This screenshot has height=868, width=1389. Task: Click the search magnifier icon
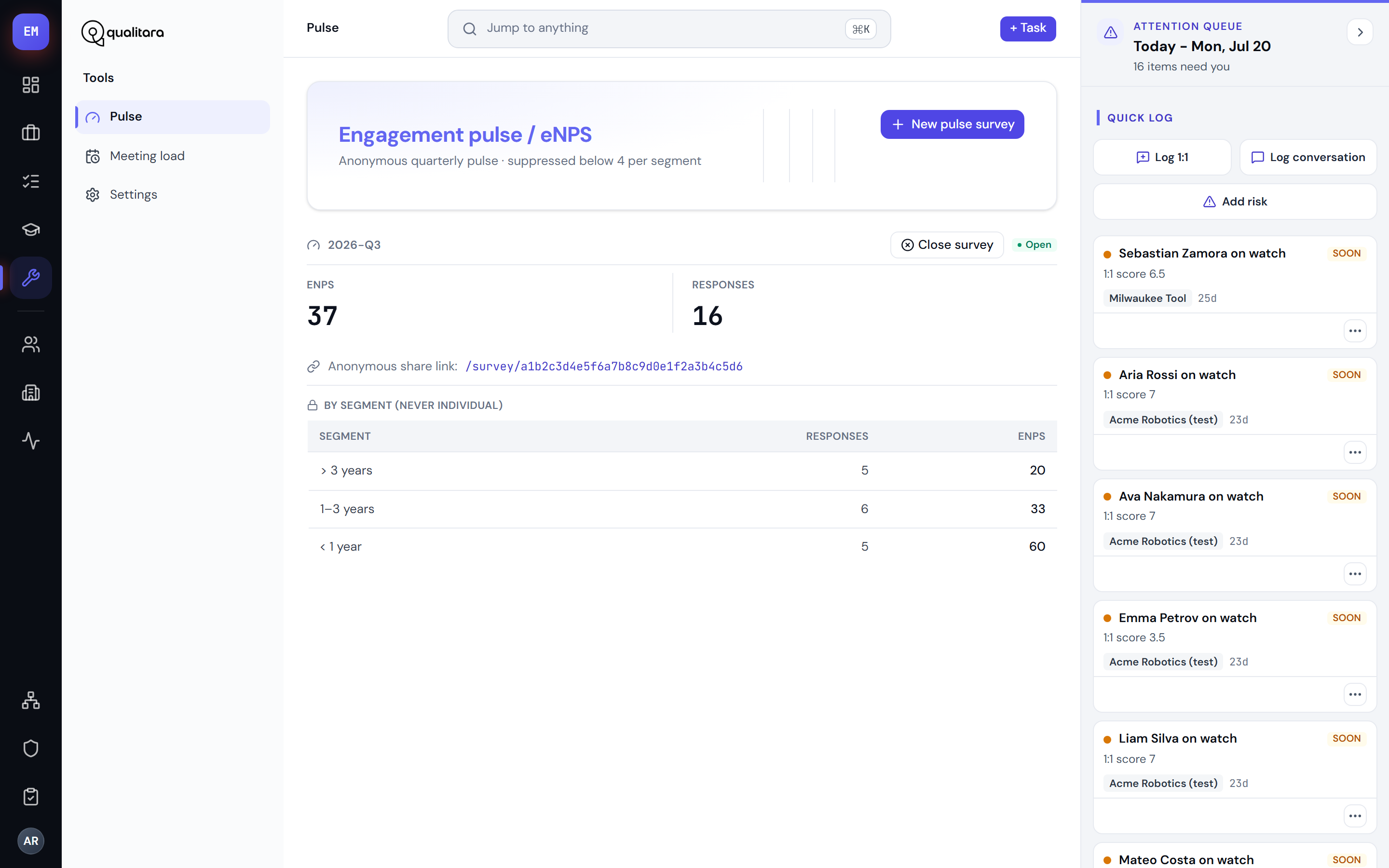(469, 29)
